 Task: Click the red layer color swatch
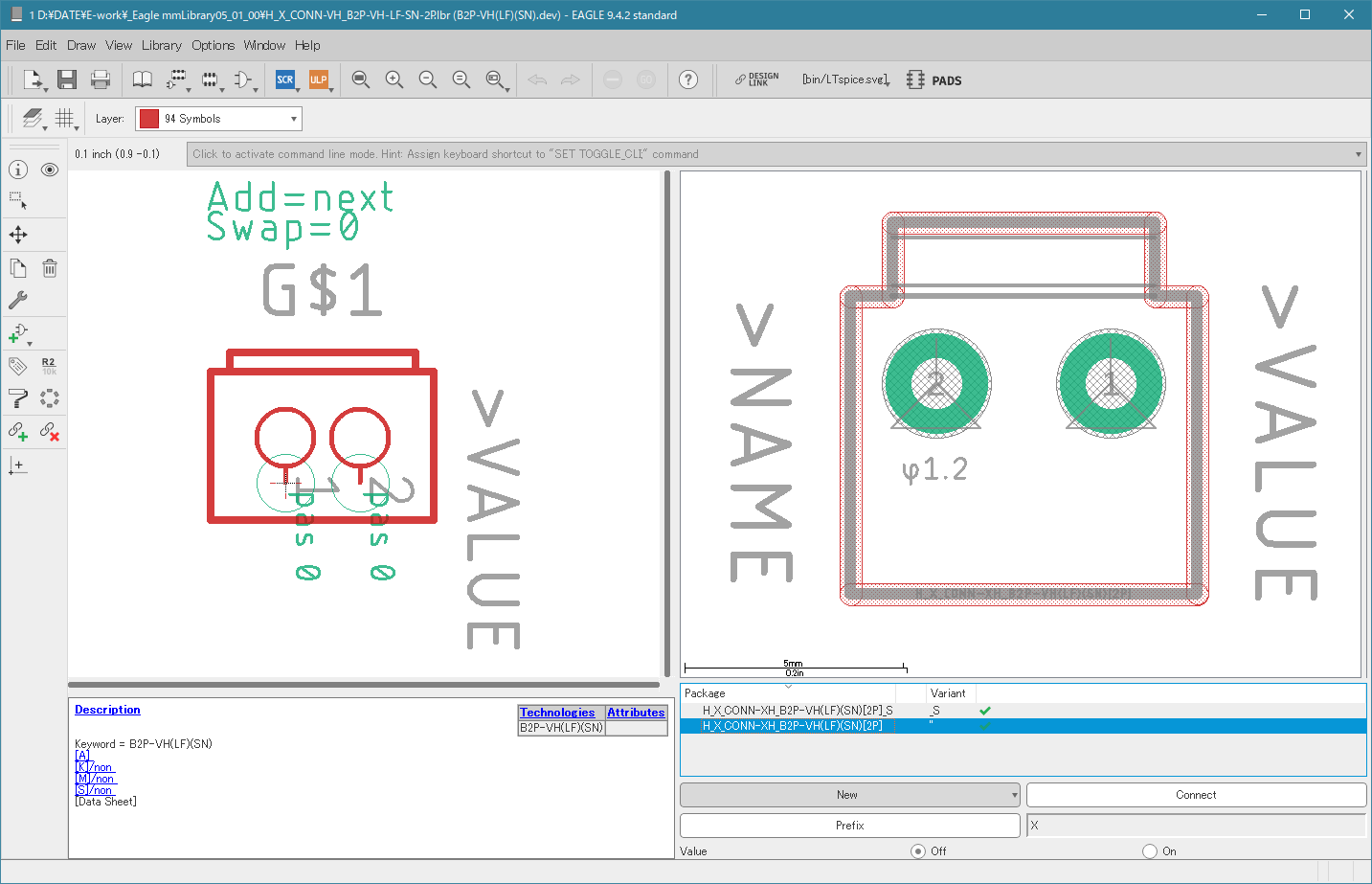pos(149,119)
